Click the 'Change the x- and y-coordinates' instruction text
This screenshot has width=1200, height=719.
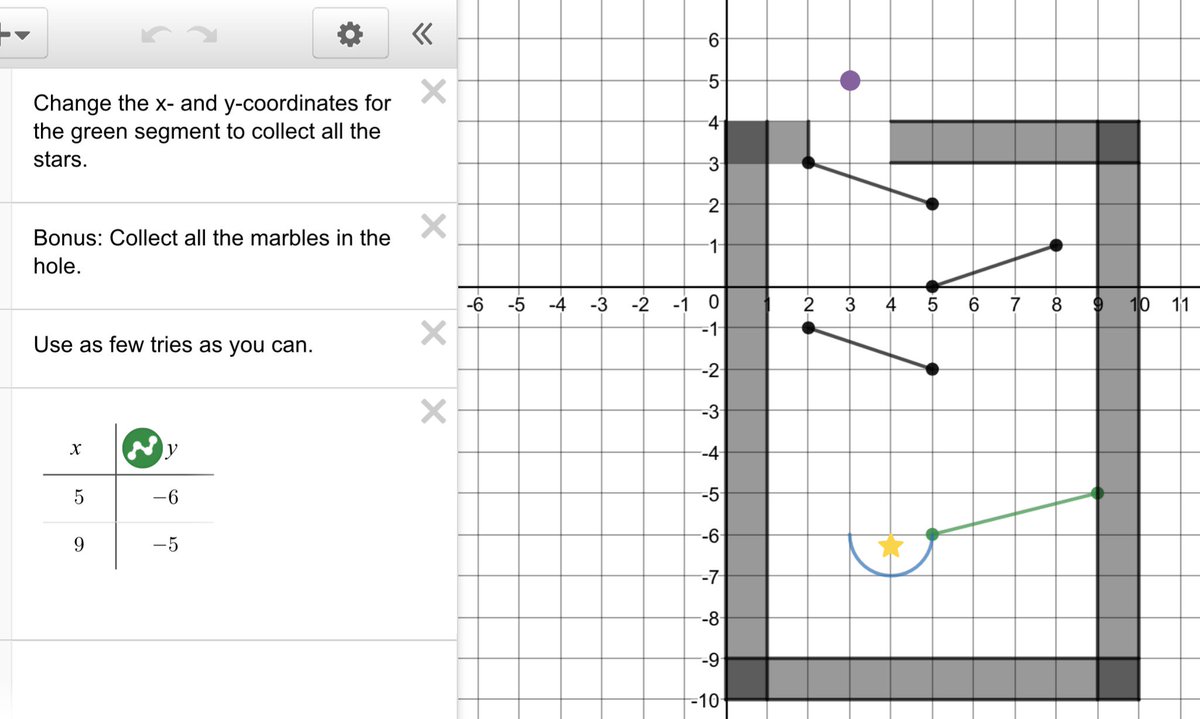click(212, 131)
